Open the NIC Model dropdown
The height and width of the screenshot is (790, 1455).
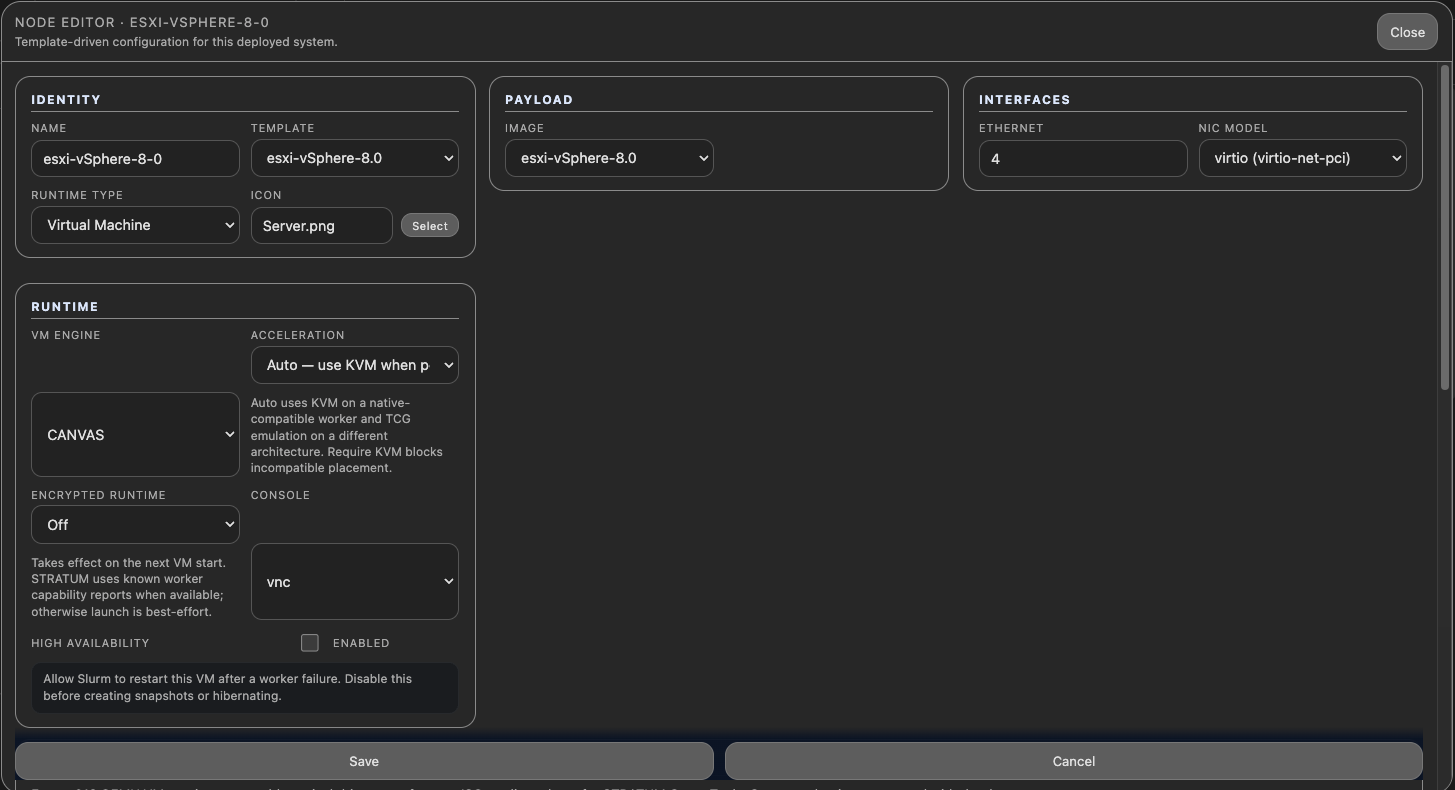pyautogui.click(x=1303, y=158)
